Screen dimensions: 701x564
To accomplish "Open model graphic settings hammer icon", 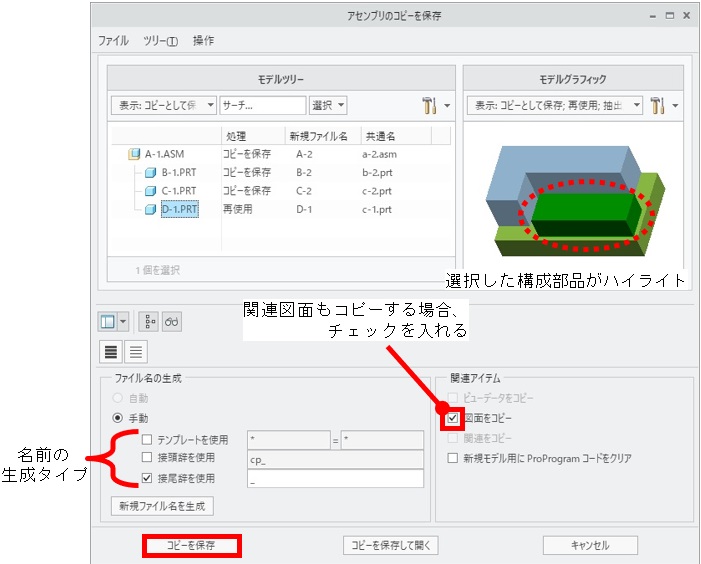I will [657, 105].
